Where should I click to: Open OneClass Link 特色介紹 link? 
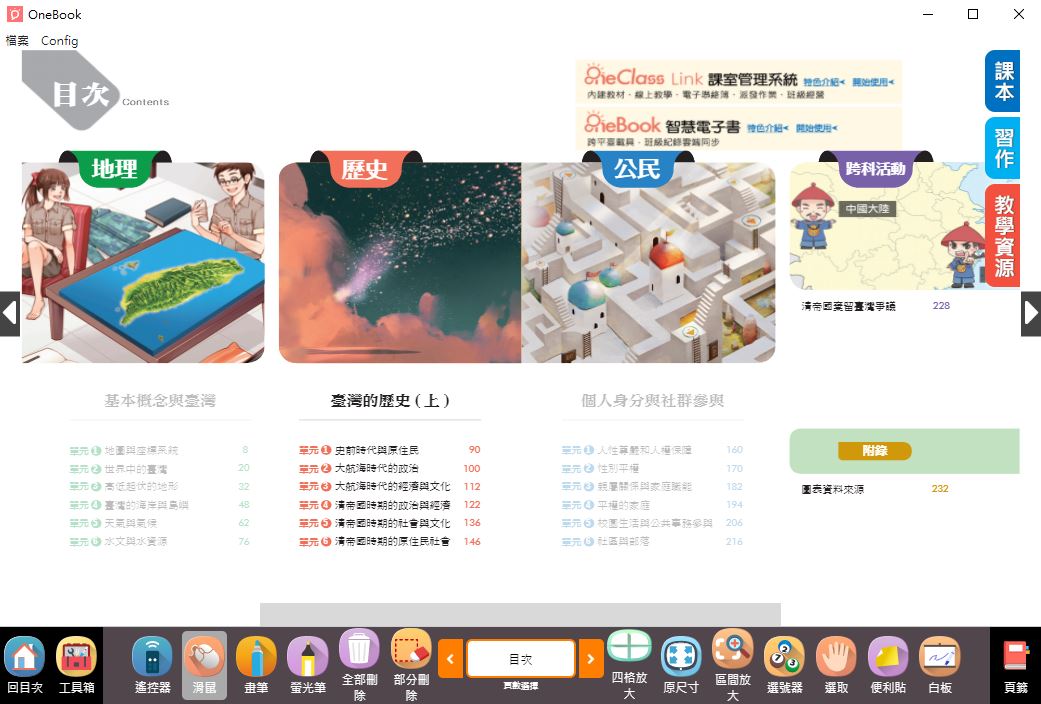pos(823,82)
